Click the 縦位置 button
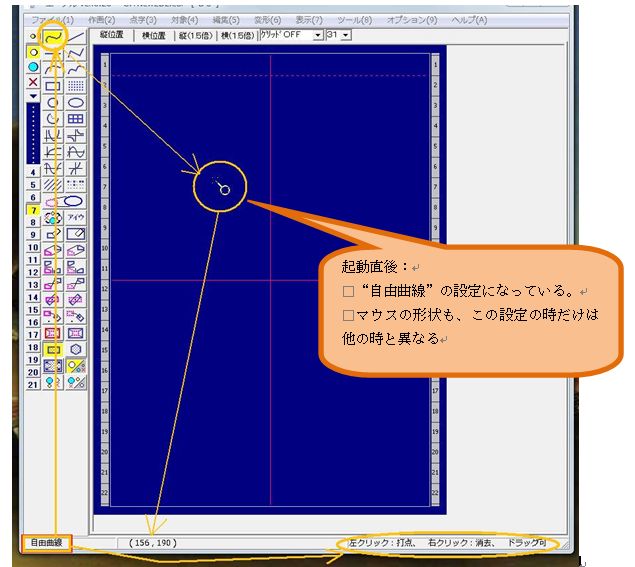 pos(117,35)
